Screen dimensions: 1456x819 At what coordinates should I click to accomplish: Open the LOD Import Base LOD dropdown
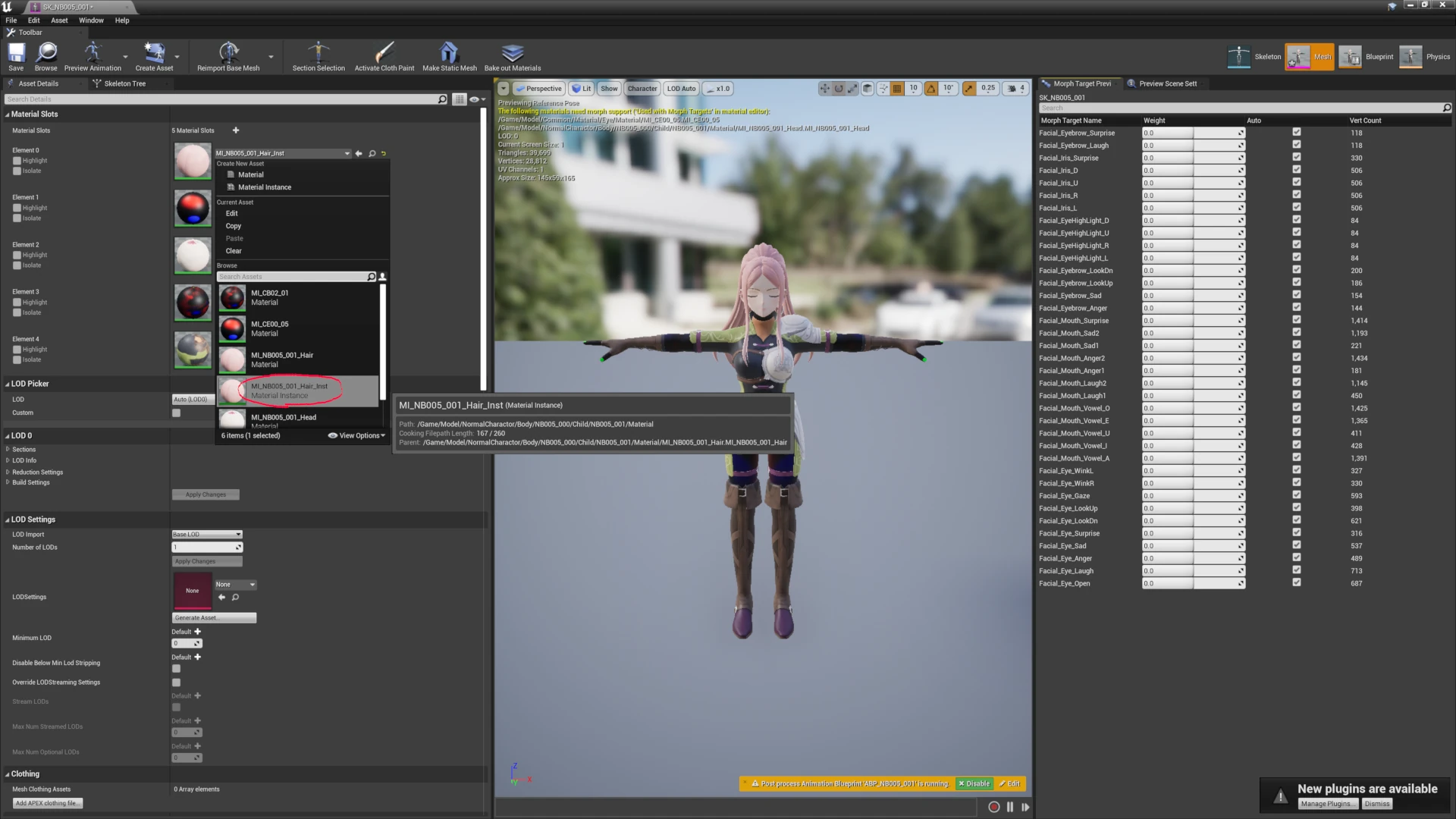click(x=207, y=535)
